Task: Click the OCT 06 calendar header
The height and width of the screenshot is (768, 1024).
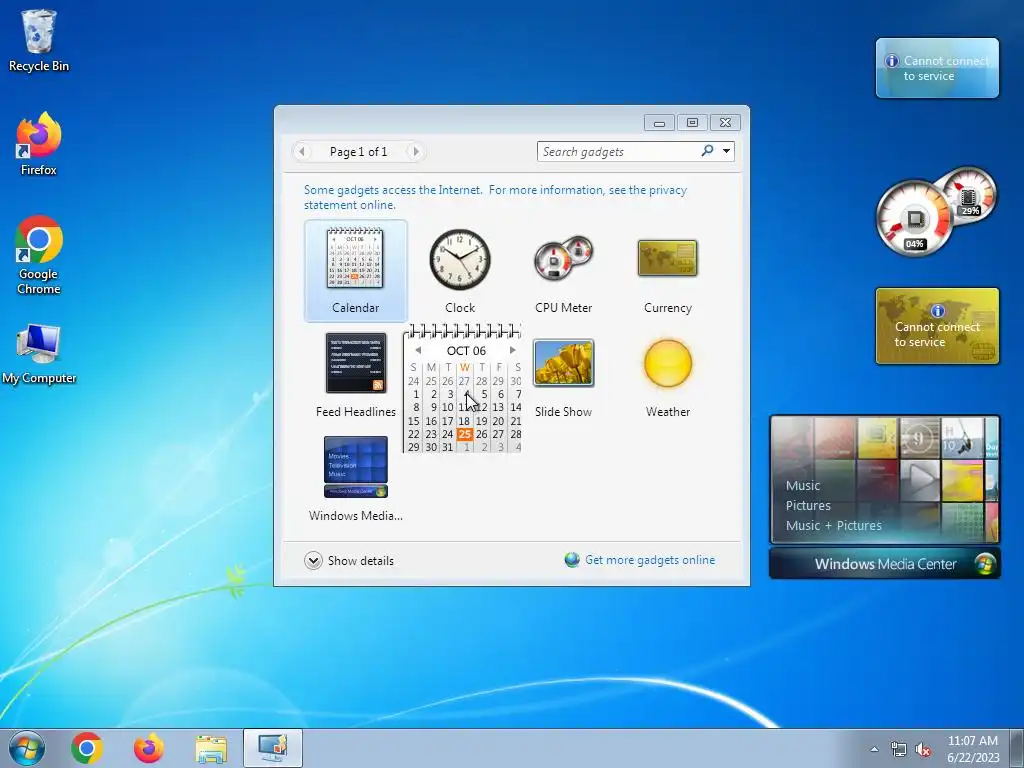Action: pos(466,351)
